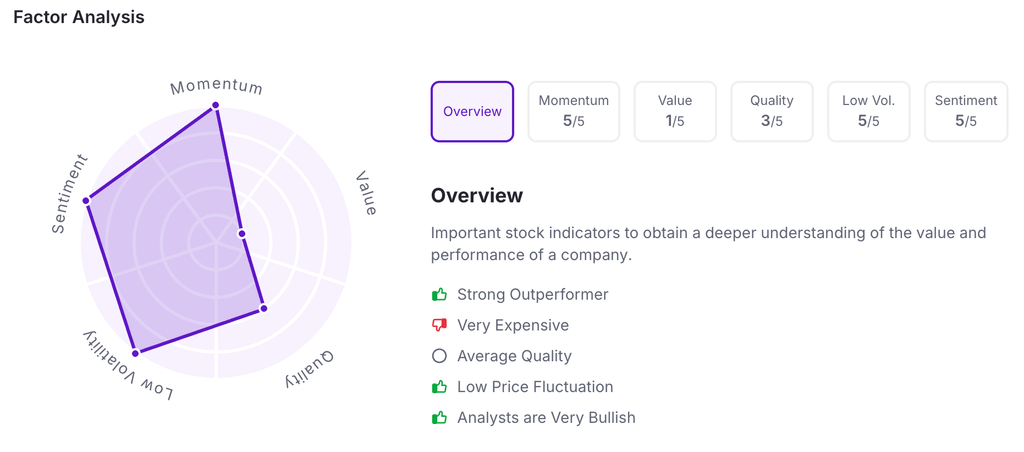Image resolution: width=1024 pixels, height=452 pixels.
Task: Switch to the Momentum 5/5 tab
Action: pyautogui.click(x=573, y=112)
